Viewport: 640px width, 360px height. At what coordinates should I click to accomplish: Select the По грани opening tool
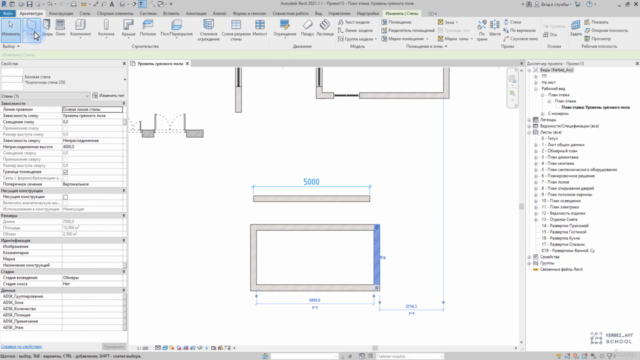point(482,30)
